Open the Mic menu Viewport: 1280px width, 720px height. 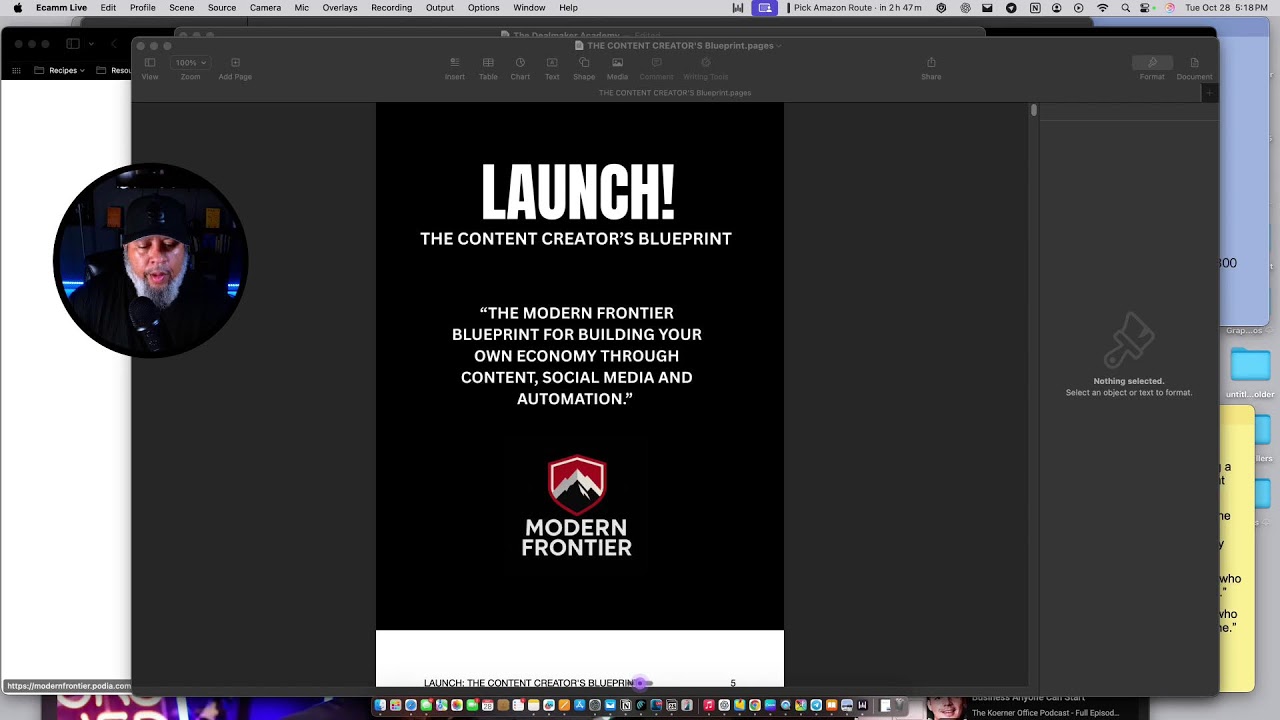point(302,8)
